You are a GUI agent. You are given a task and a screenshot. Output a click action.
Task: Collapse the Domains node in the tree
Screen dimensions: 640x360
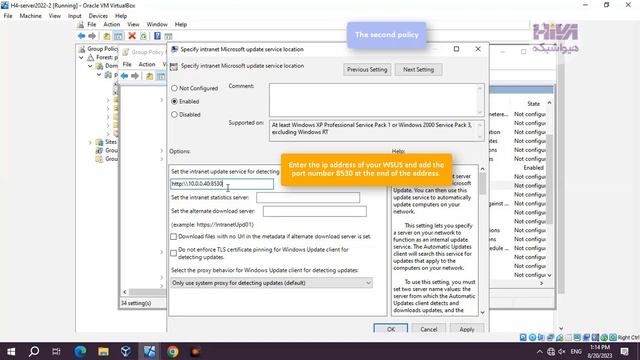point(90,66)
